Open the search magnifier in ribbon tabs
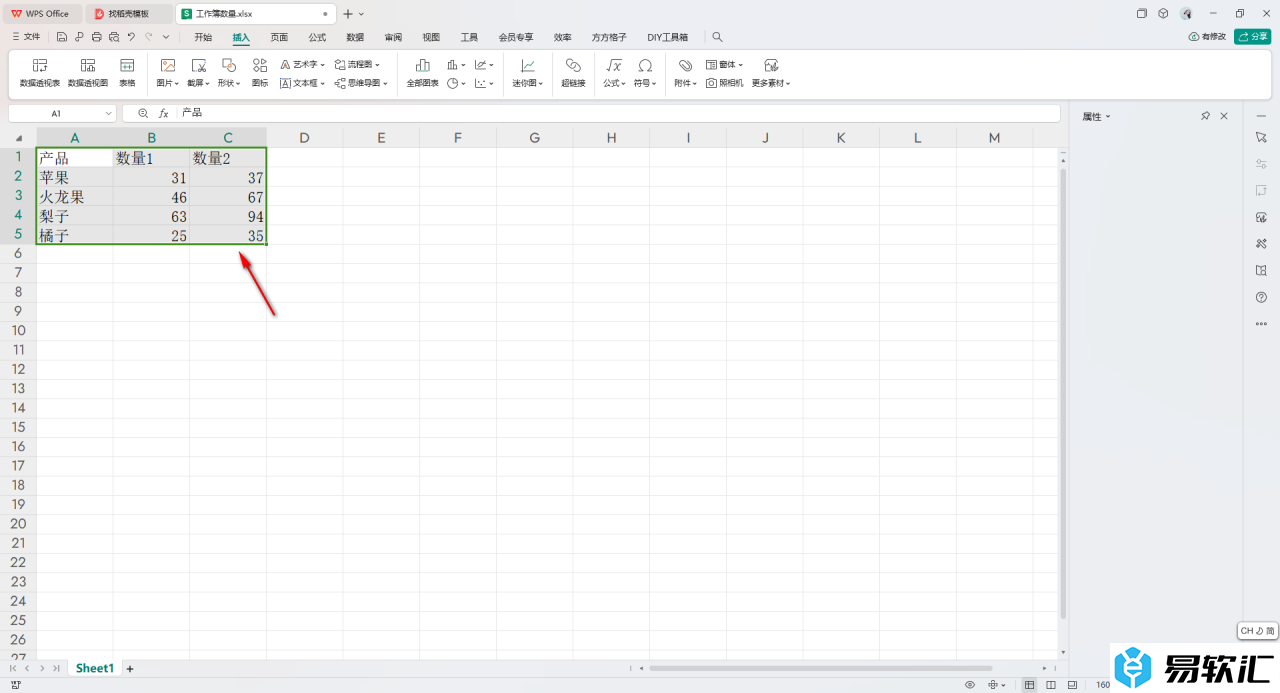The image size is (1280, 693). (x=717, y=37)
